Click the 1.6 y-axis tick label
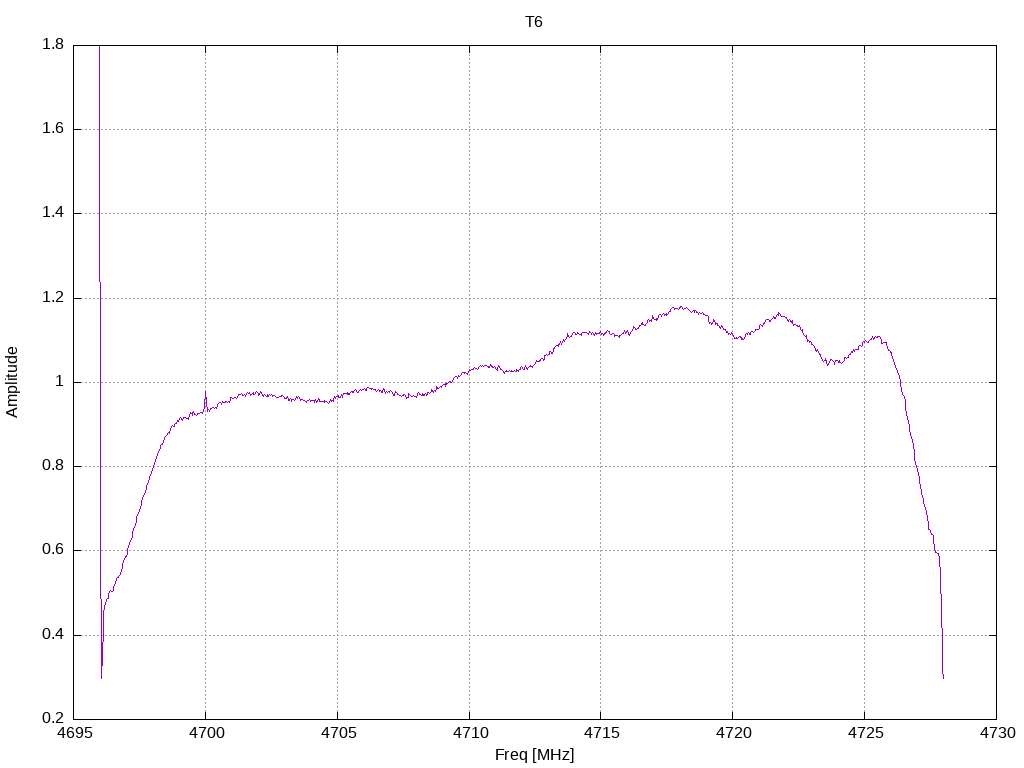The image size is (1024, 768). click(x=53, y=129)
